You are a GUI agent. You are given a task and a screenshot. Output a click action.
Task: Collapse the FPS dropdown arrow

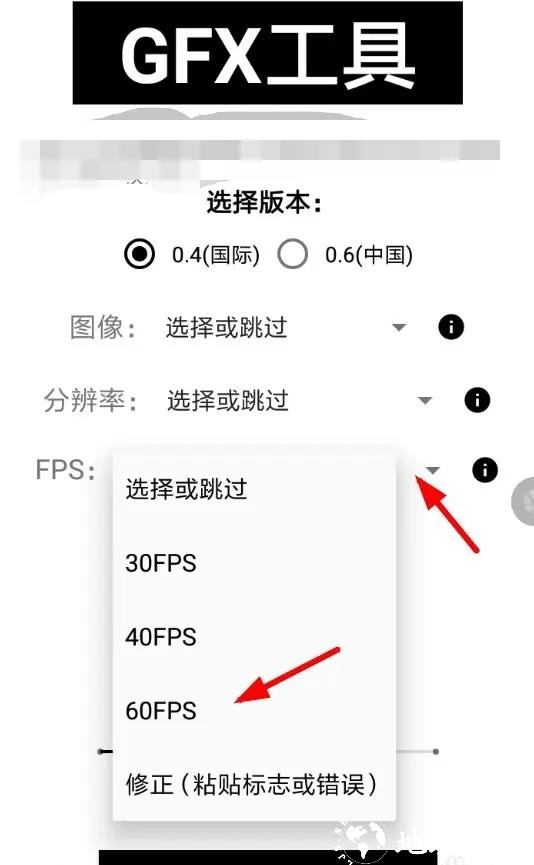pyautogui.click(x=432, y=471)
